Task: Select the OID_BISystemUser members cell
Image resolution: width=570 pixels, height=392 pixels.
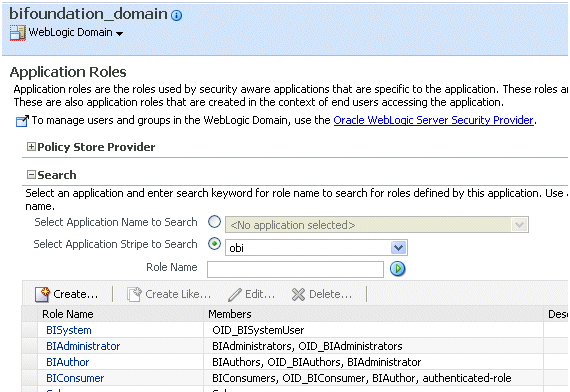Action: point(373,330)
